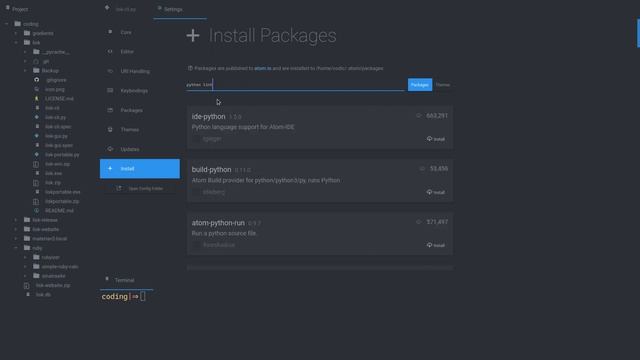Click the image icon beside icon.png
Image resolution: width=640 pixels, height=360 pixels.
(37, 89)
